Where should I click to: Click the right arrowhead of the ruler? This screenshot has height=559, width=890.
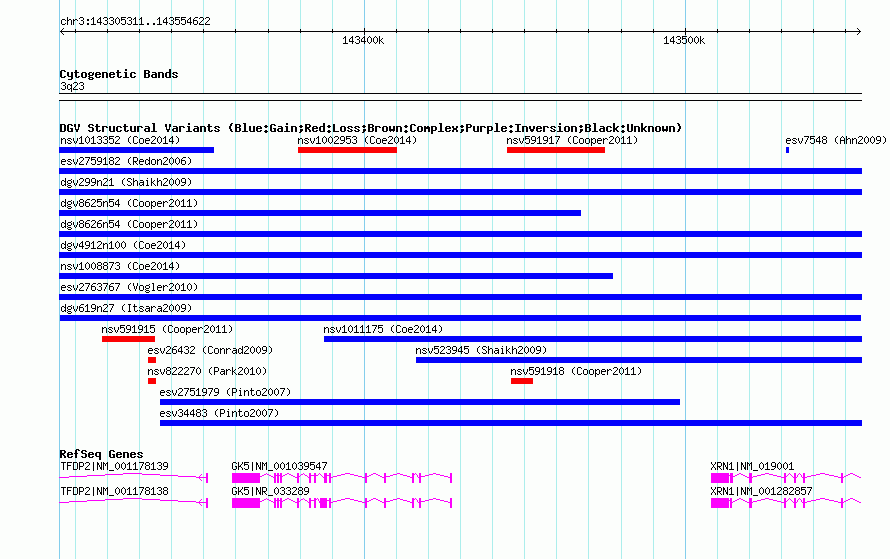tap(858, 32)
